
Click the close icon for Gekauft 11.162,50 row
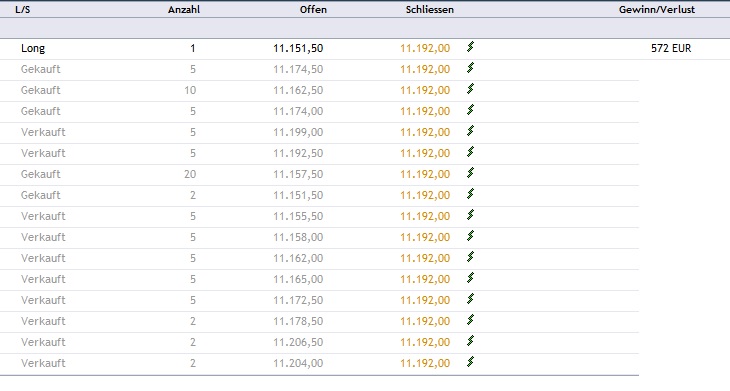point(470,88)
